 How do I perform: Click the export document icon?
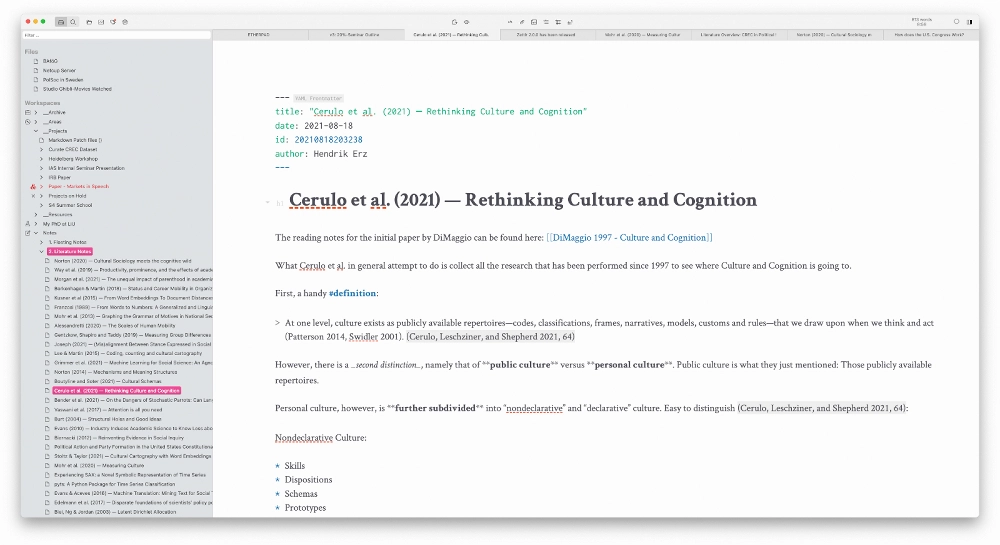click(x=454, y=22)
